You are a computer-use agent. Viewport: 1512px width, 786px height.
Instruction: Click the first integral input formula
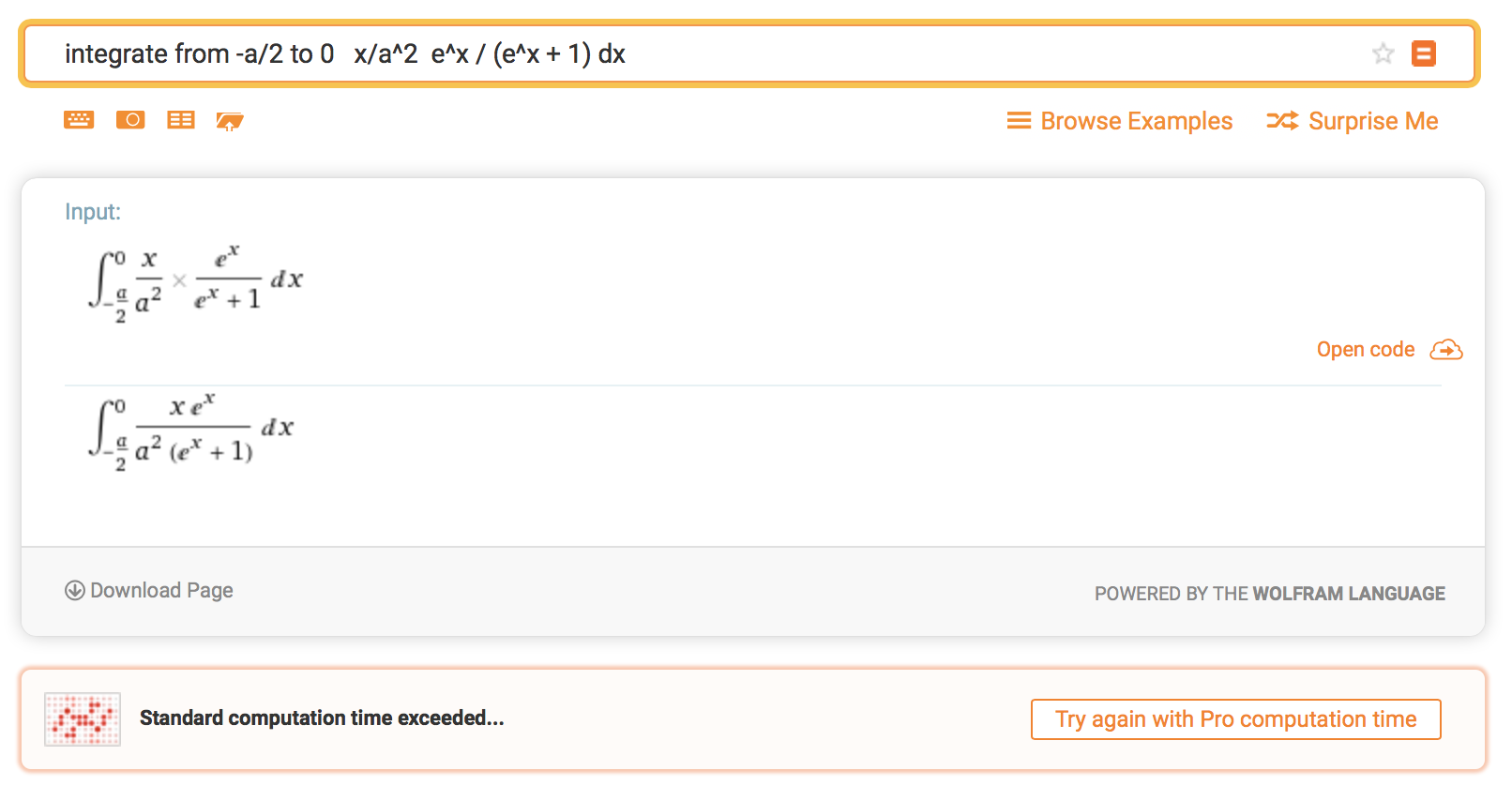[x=196, y=281]
